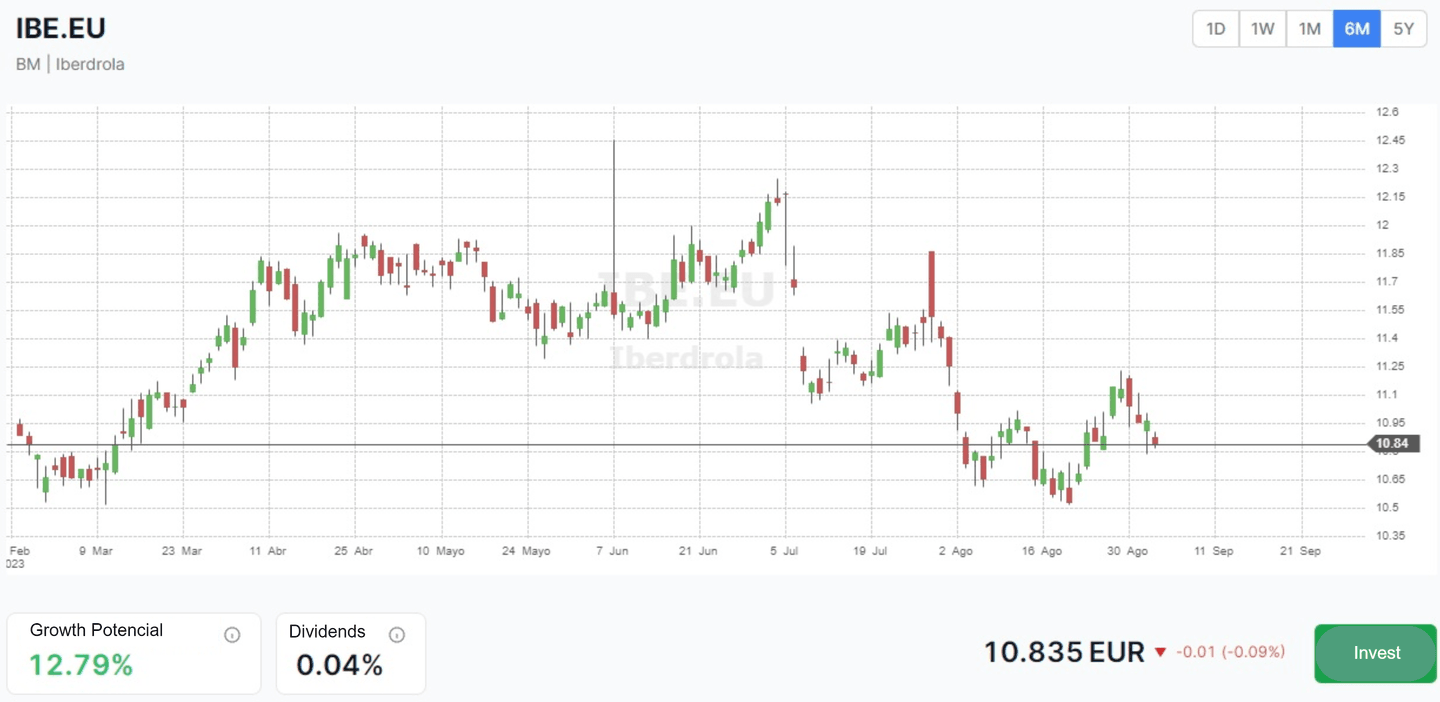Viewport: 1440px width, 702px height.
Task: Click the 7 Jun date label
Action: click(x=612, y=551)
